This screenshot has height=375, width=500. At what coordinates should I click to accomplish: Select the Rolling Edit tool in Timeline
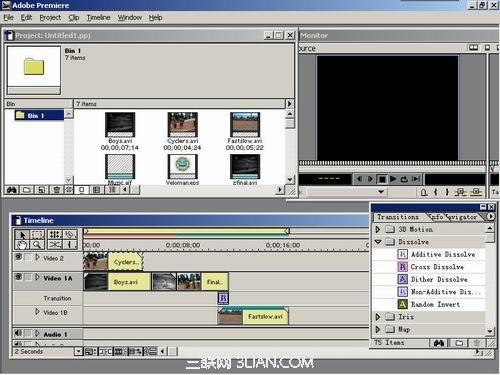point(55,234)
